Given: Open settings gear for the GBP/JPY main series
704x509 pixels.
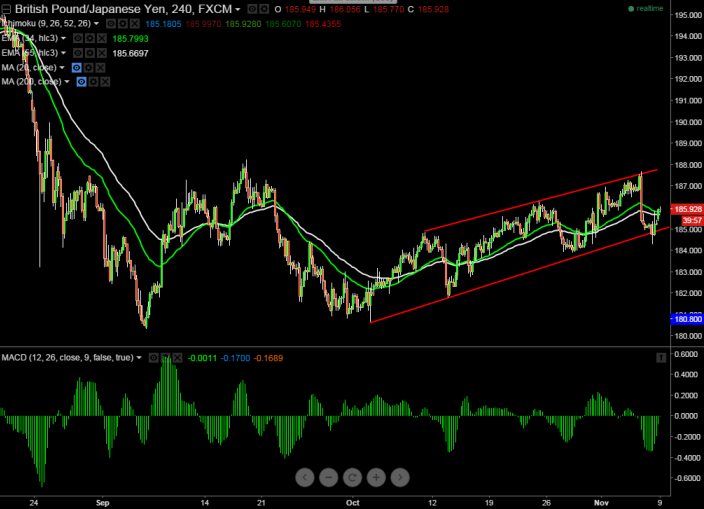Looking at the screenshot, I should tap(264, 9).
